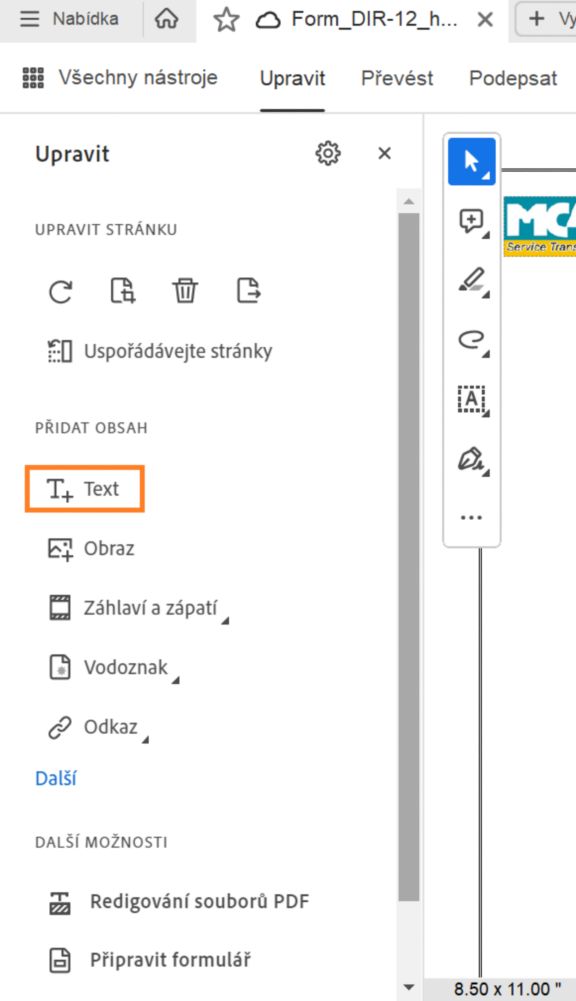Select the selection arrow tool in the quick toolbar

(470, 160)
